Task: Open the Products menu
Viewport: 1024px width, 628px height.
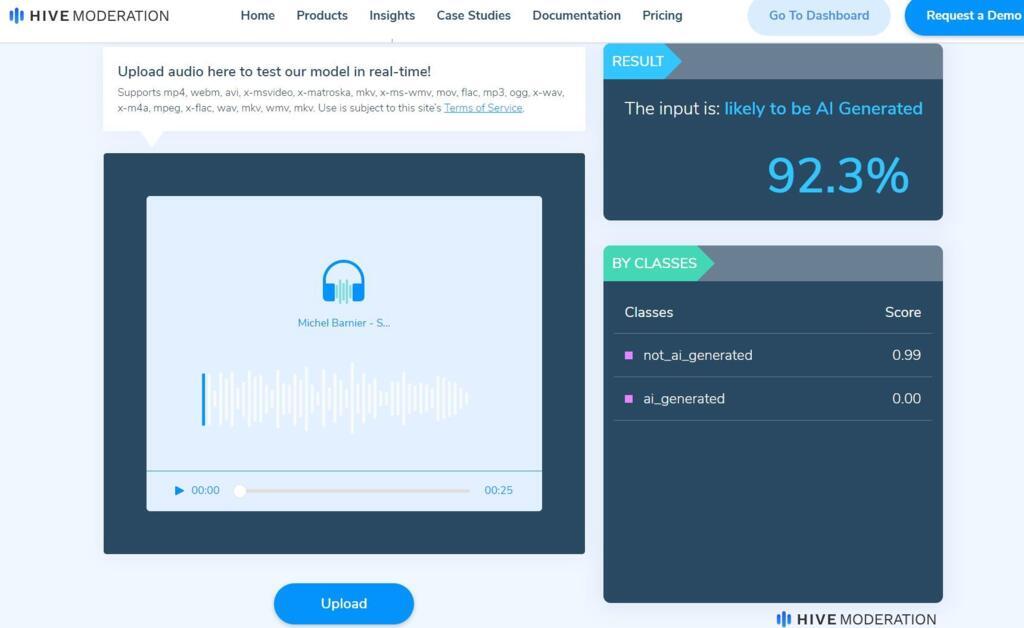Action: click(x=322, y=16)
